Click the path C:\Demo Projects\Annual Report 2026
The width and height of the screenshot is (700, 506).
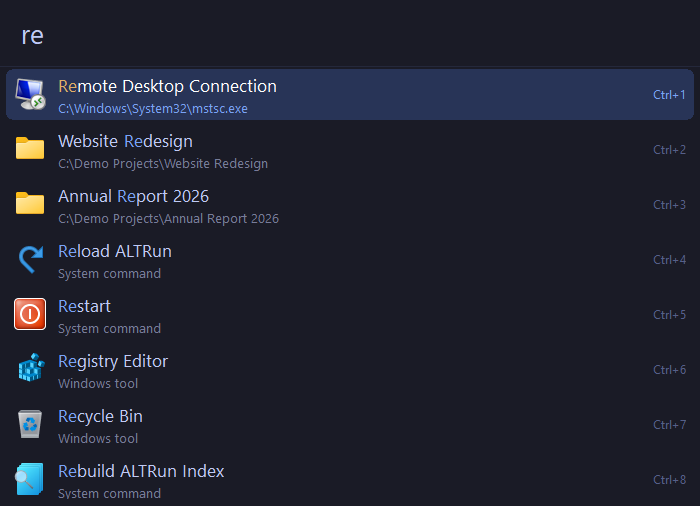click(168, 219)
